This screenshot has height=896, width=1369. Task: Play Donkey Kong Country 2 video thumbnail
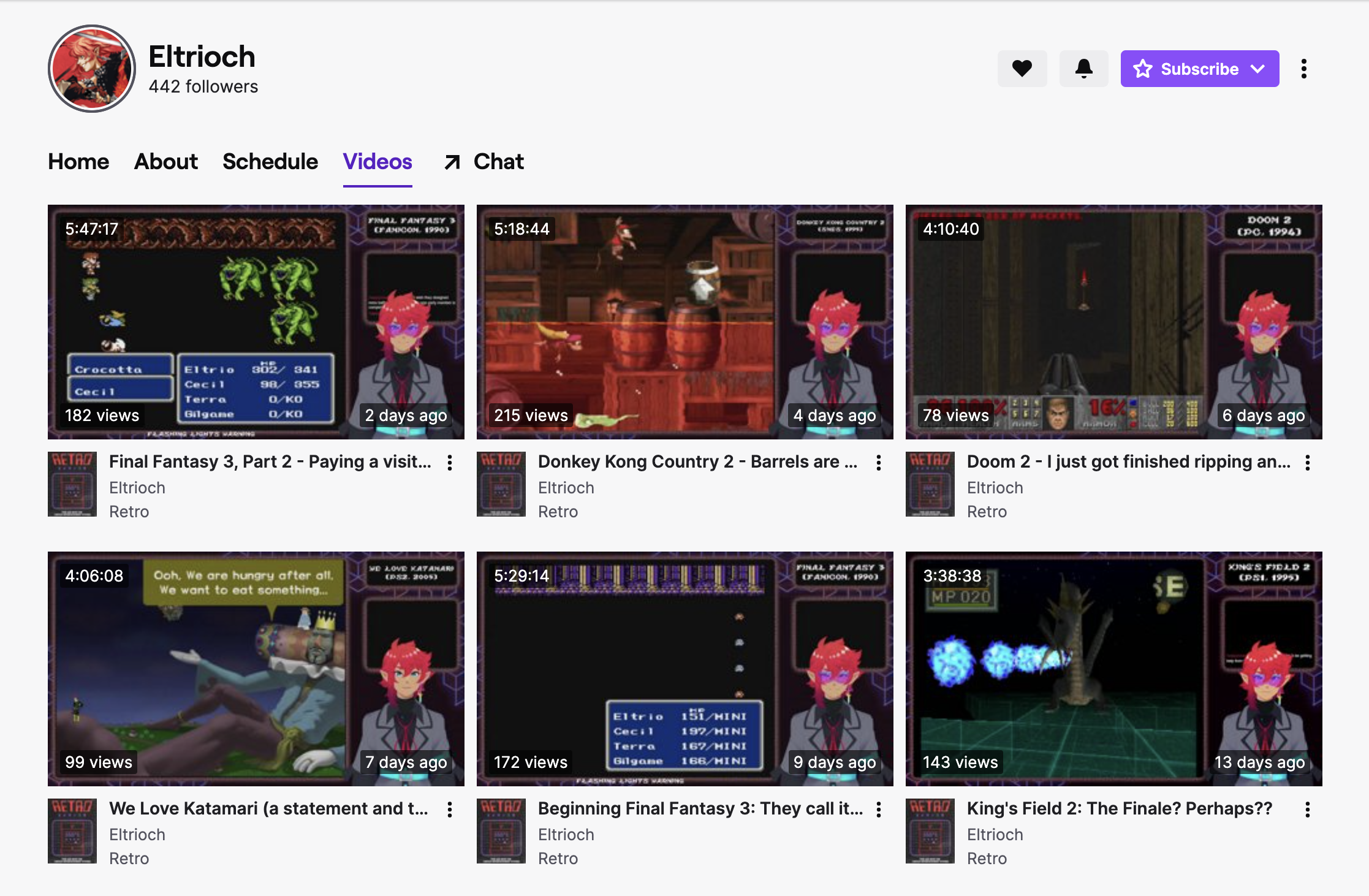pyautogui.click(x=685, y=322)
